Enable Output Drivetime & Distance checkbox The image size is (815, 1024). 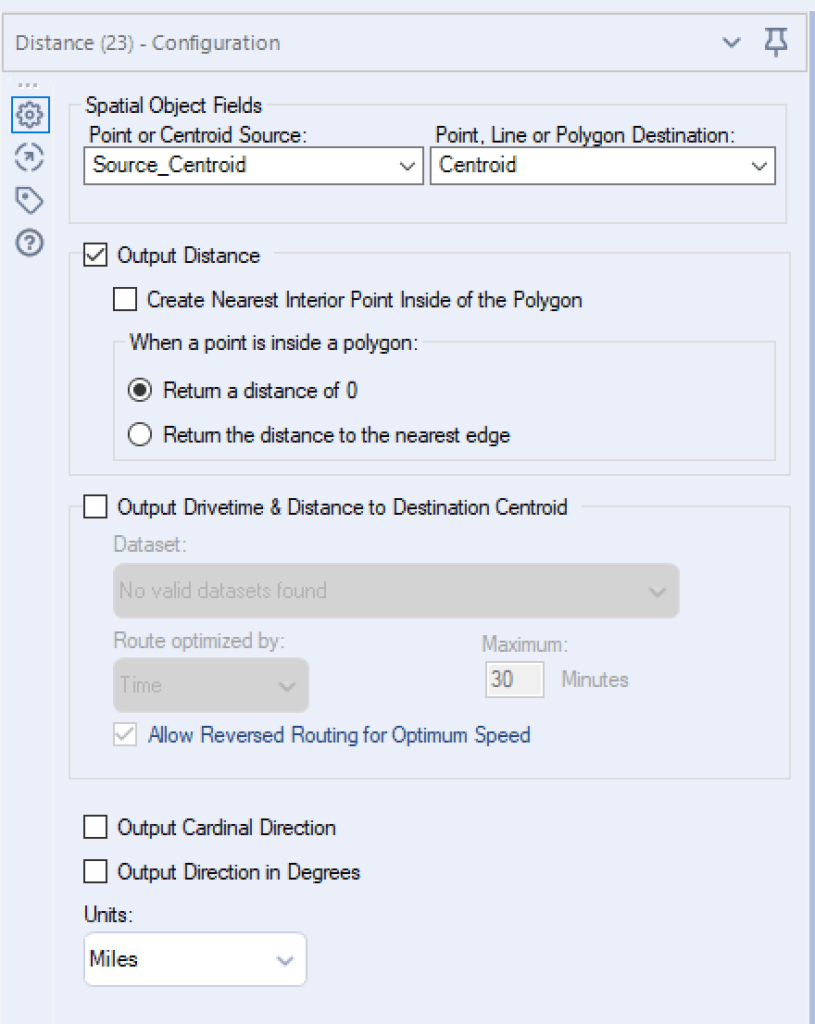coord(96,508)
